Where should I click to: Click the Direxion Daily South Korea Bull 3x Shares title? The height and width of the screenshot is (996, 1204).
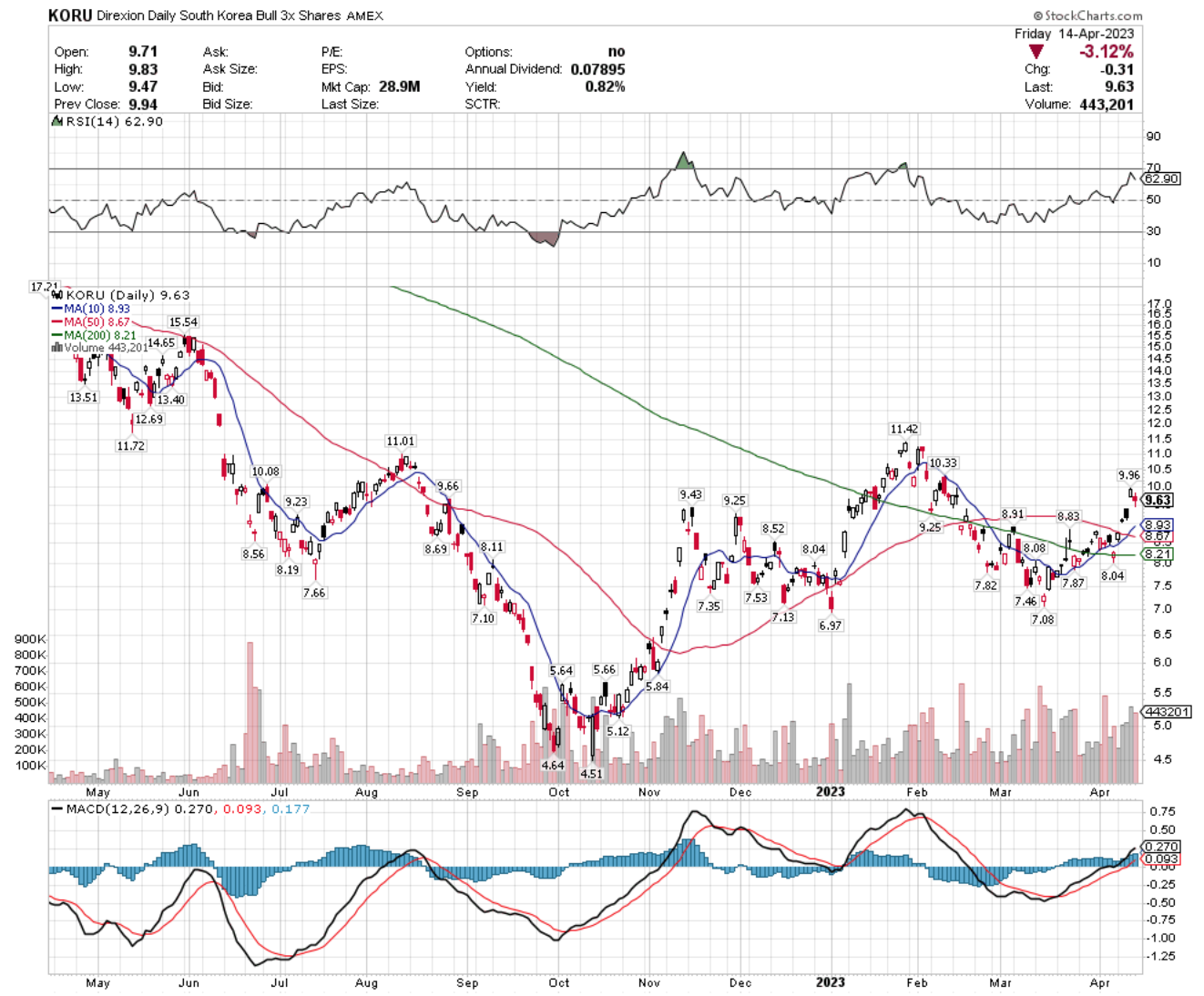pyautogui.click(x=219, y=15)
